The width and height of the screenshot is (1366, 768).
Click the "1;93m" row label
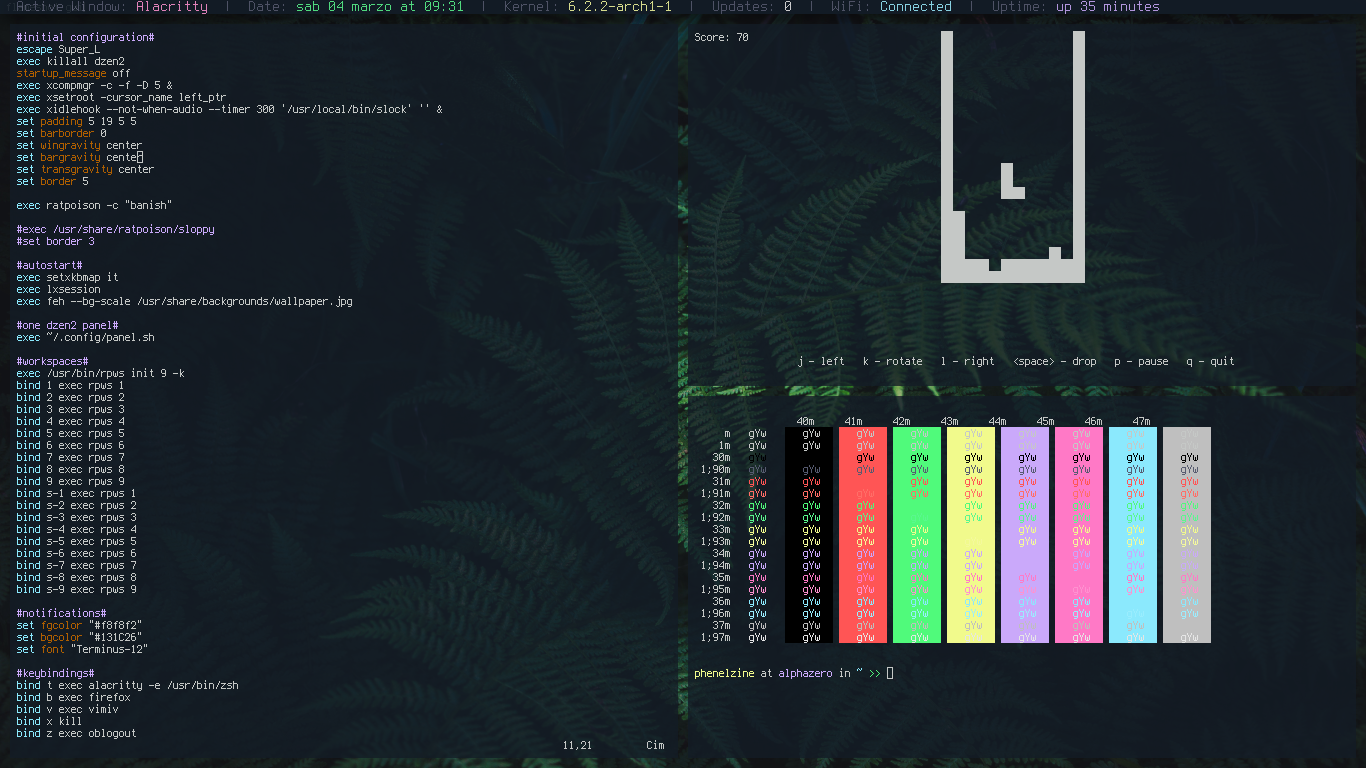point(715,541)
